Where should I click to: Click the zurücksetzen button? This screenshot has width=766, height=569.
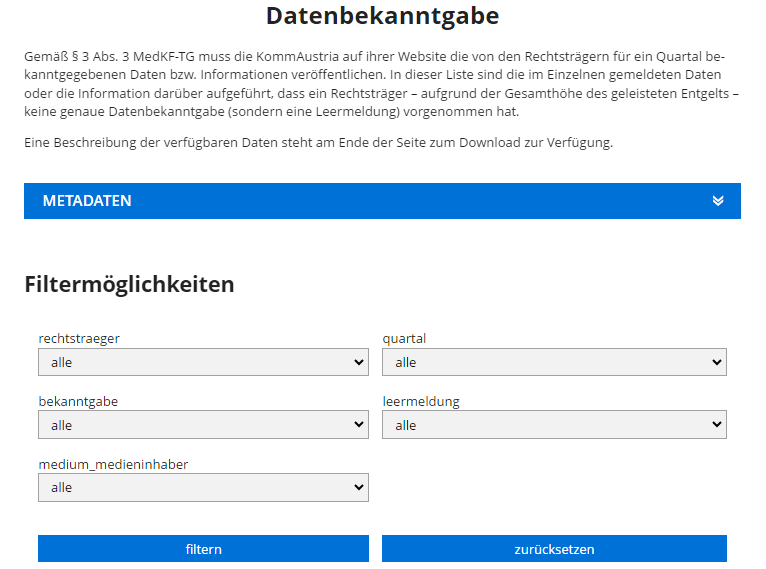554,549
